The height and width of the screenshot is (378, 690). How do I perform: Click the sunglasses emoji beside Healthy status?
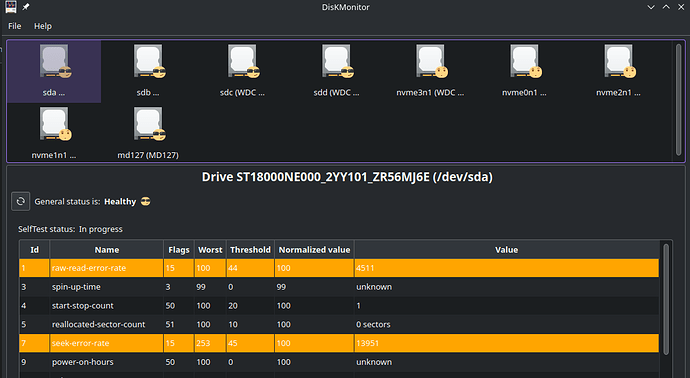146,202
